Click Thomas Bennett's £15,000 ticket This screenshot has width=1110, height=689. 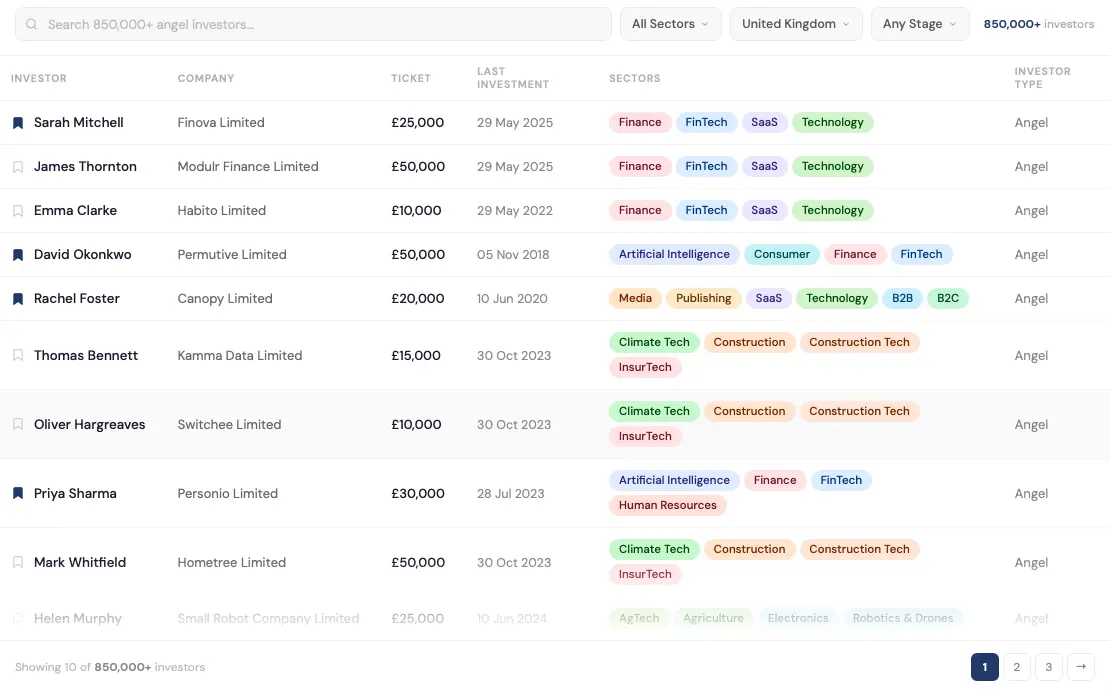point(416,355)
